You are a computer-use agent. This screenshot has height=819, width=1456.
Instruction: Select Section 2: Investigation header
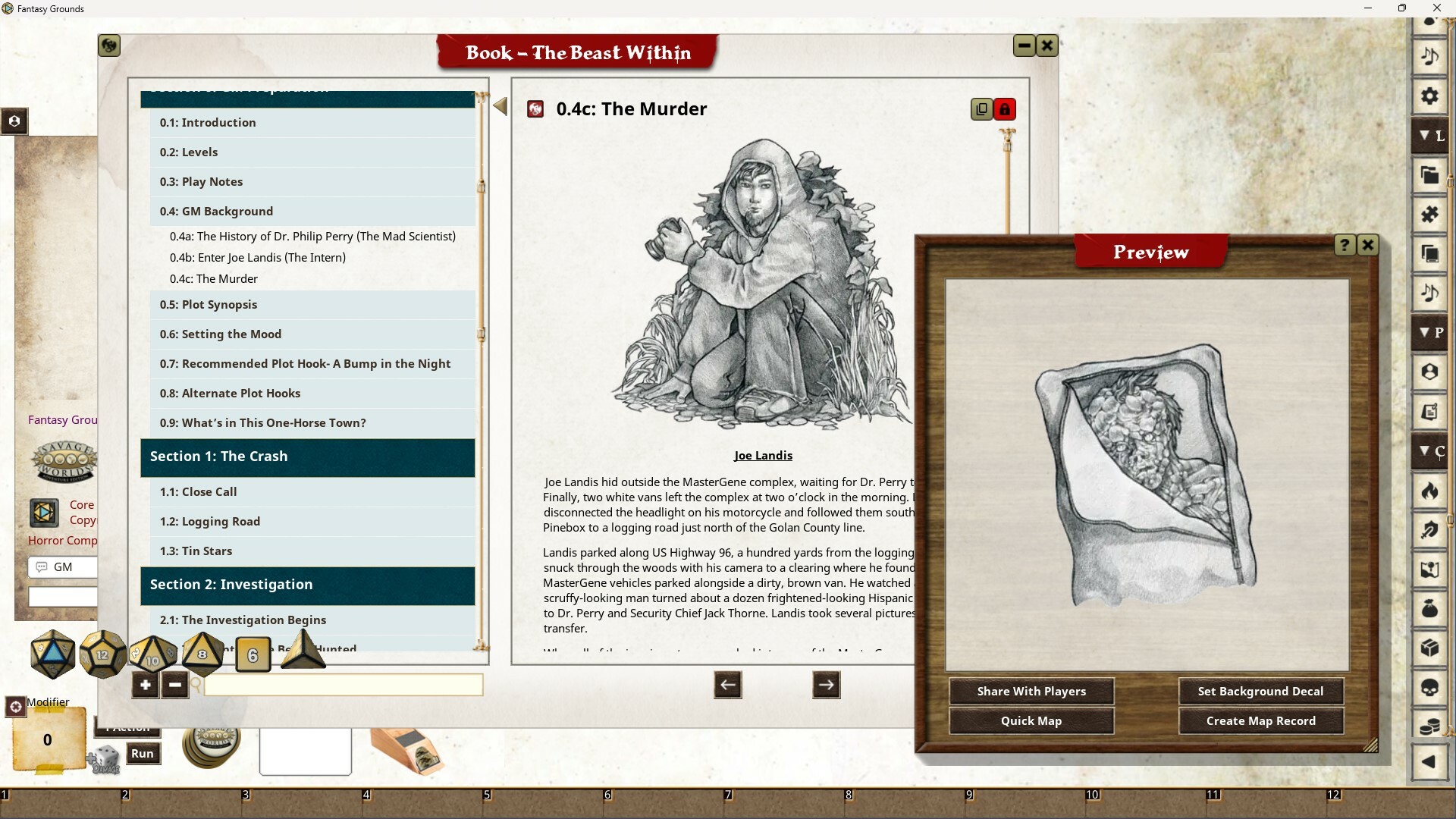coord(230,584)
